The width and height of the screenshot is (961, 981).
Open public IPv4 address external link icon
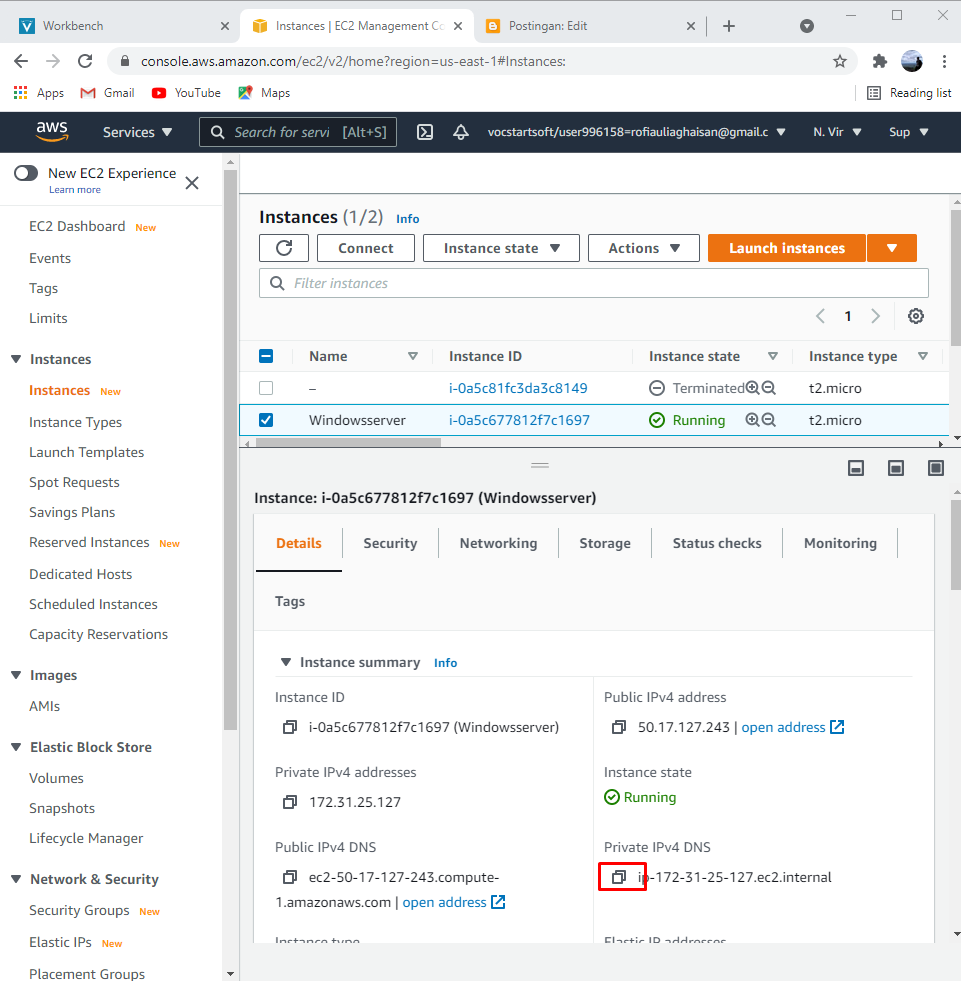[x=837, y=727]
